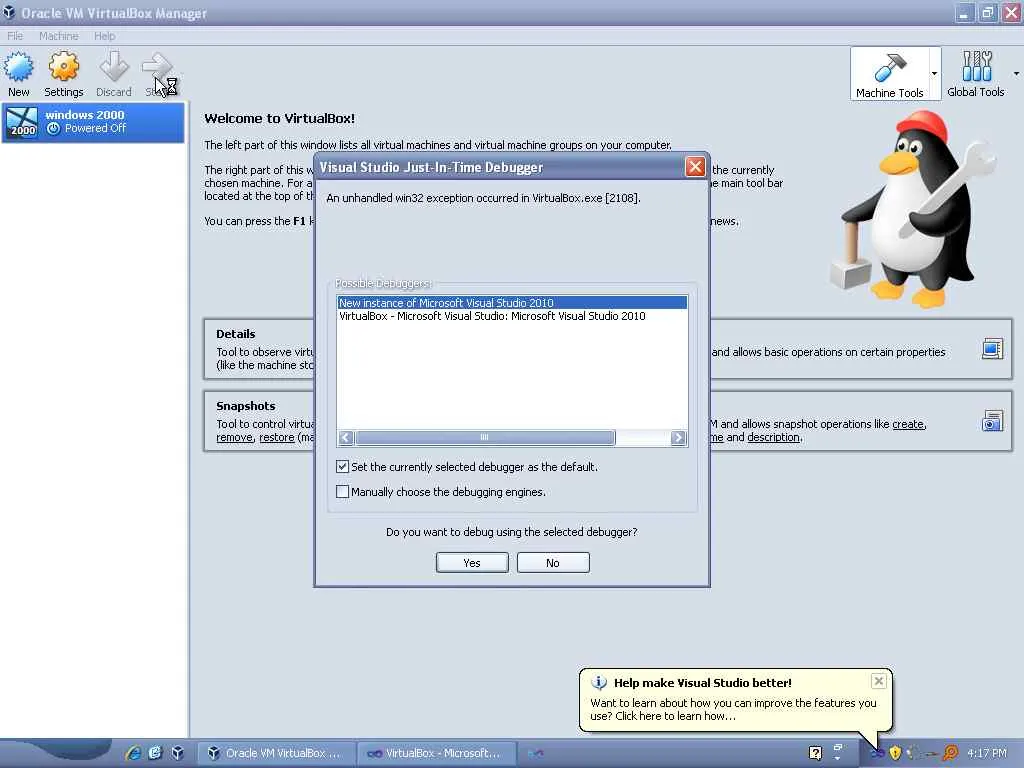Click the debugger list scroll right arrow
This screenshot has width=1024, height=768.
pyautogui.click(x=678, y=438)
